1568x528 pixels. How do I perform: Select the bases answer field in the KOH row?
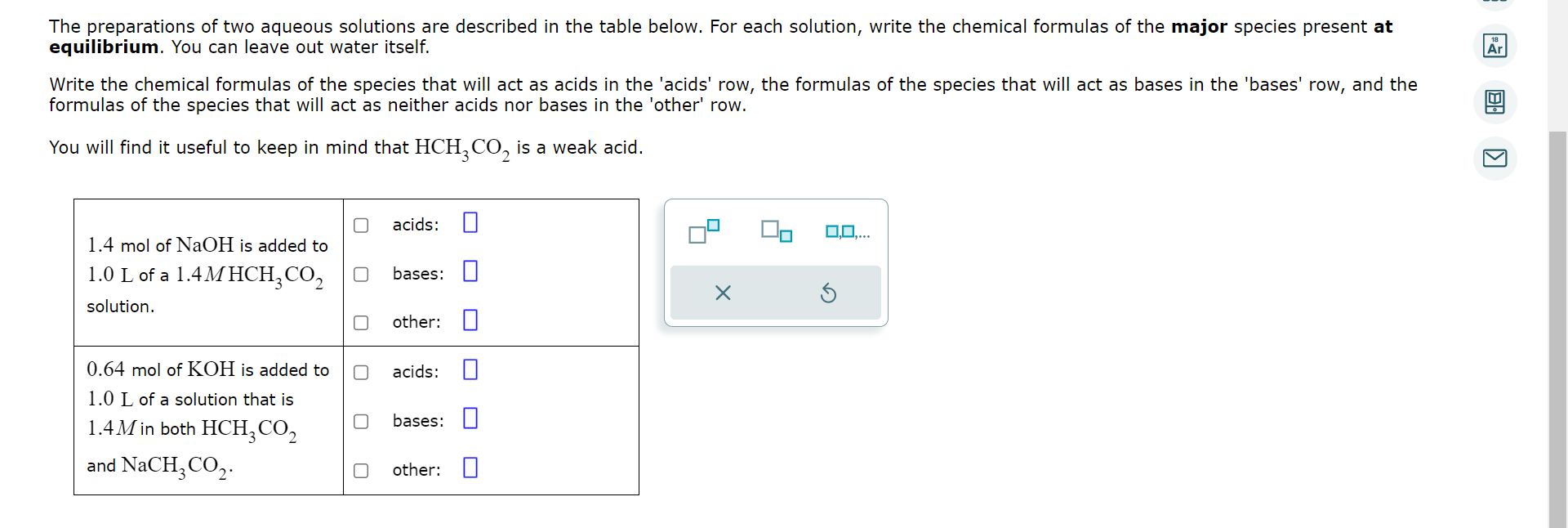pyautogui.click(x=470, y=418)
